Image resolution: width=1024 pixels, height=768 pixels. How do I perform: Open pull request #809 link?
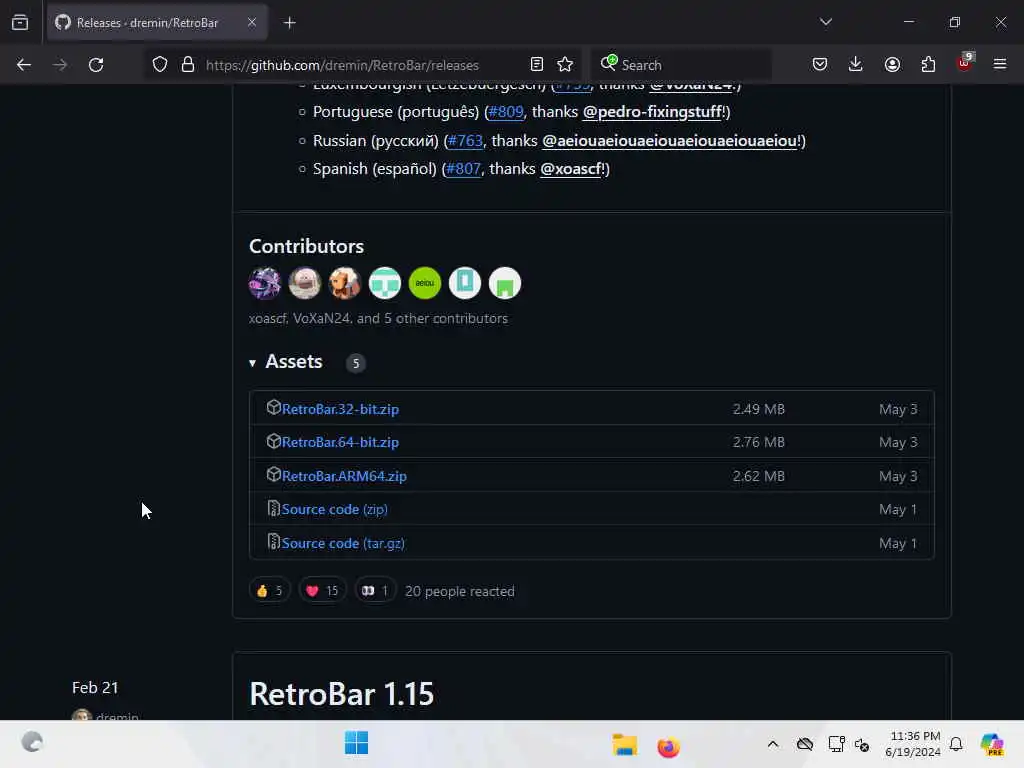pyautogui.click(x=506, y=112)
